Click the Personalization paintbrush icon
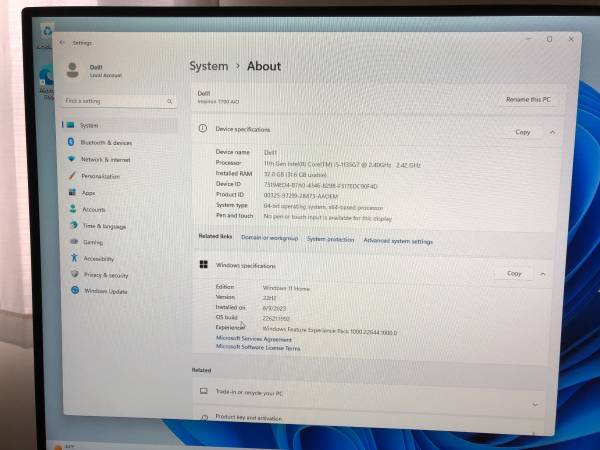The width and height of the screenshot is (600, 450). 71,177
